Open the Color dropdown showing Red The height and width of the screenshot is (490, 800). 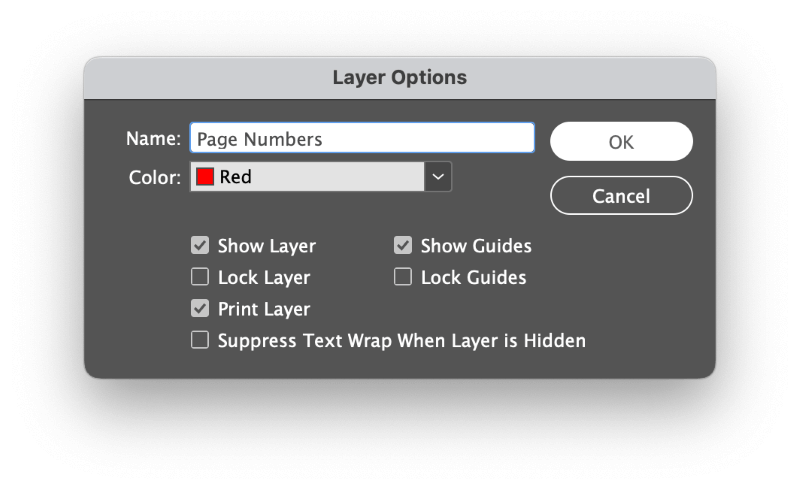coord(321,177)
